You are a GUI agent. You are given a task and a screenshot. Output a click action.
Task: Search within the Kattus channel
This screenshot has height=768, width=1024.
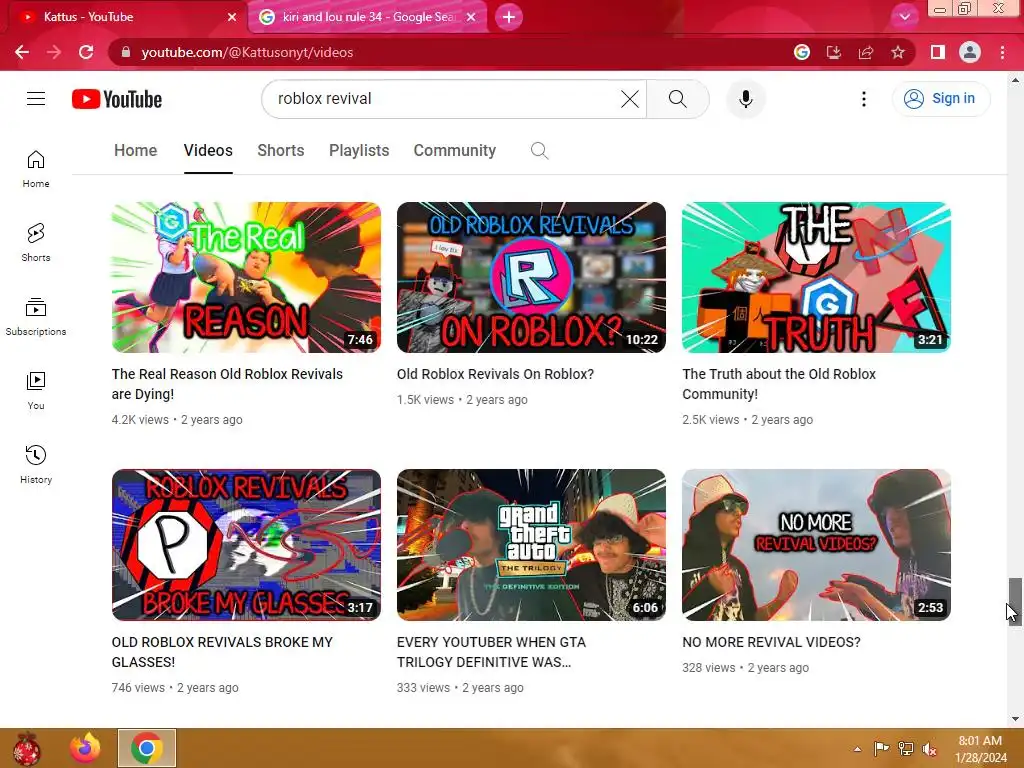point(539,151)
